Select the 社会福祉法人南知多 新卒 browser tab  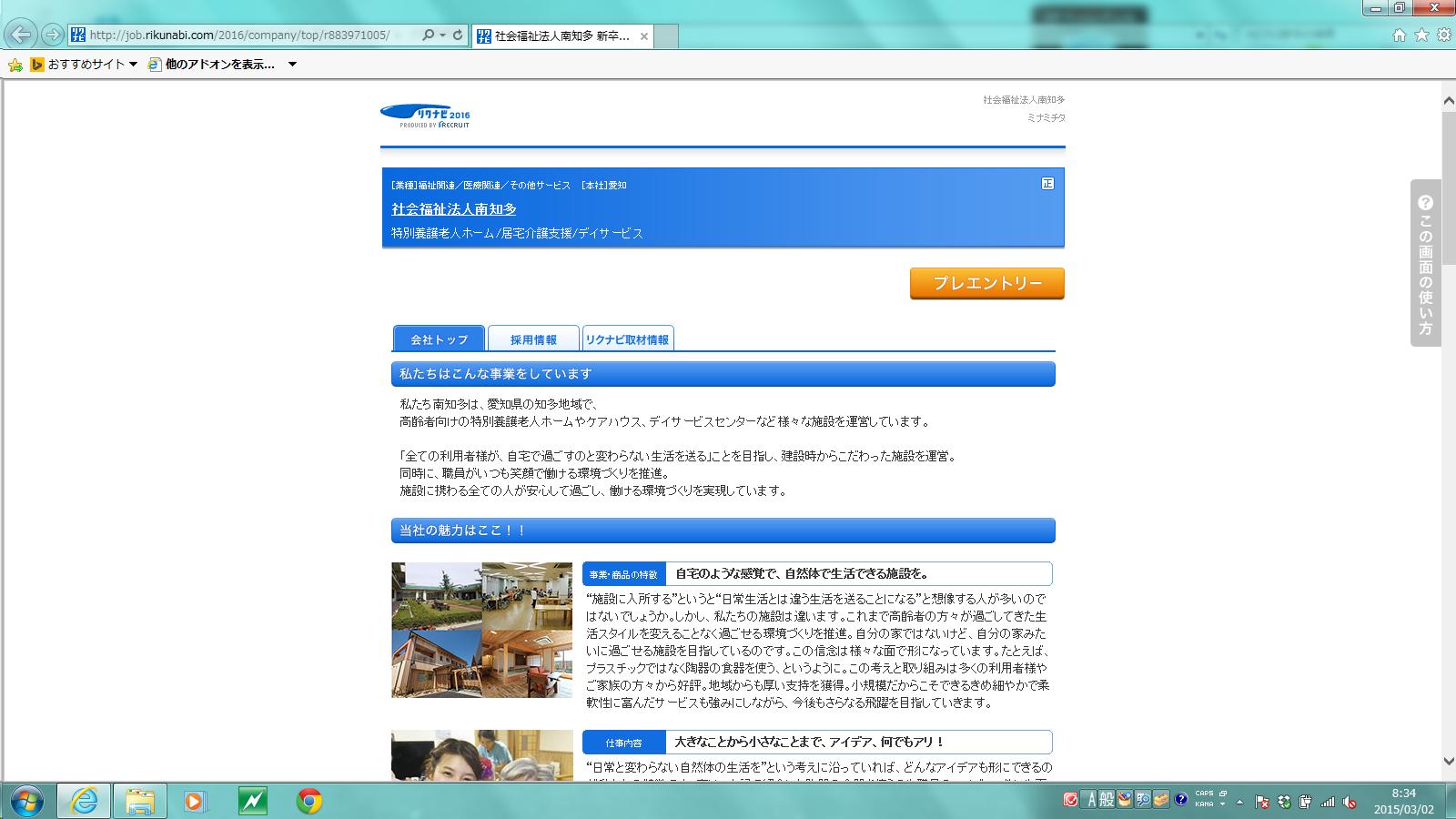click(x=562, y=36)
